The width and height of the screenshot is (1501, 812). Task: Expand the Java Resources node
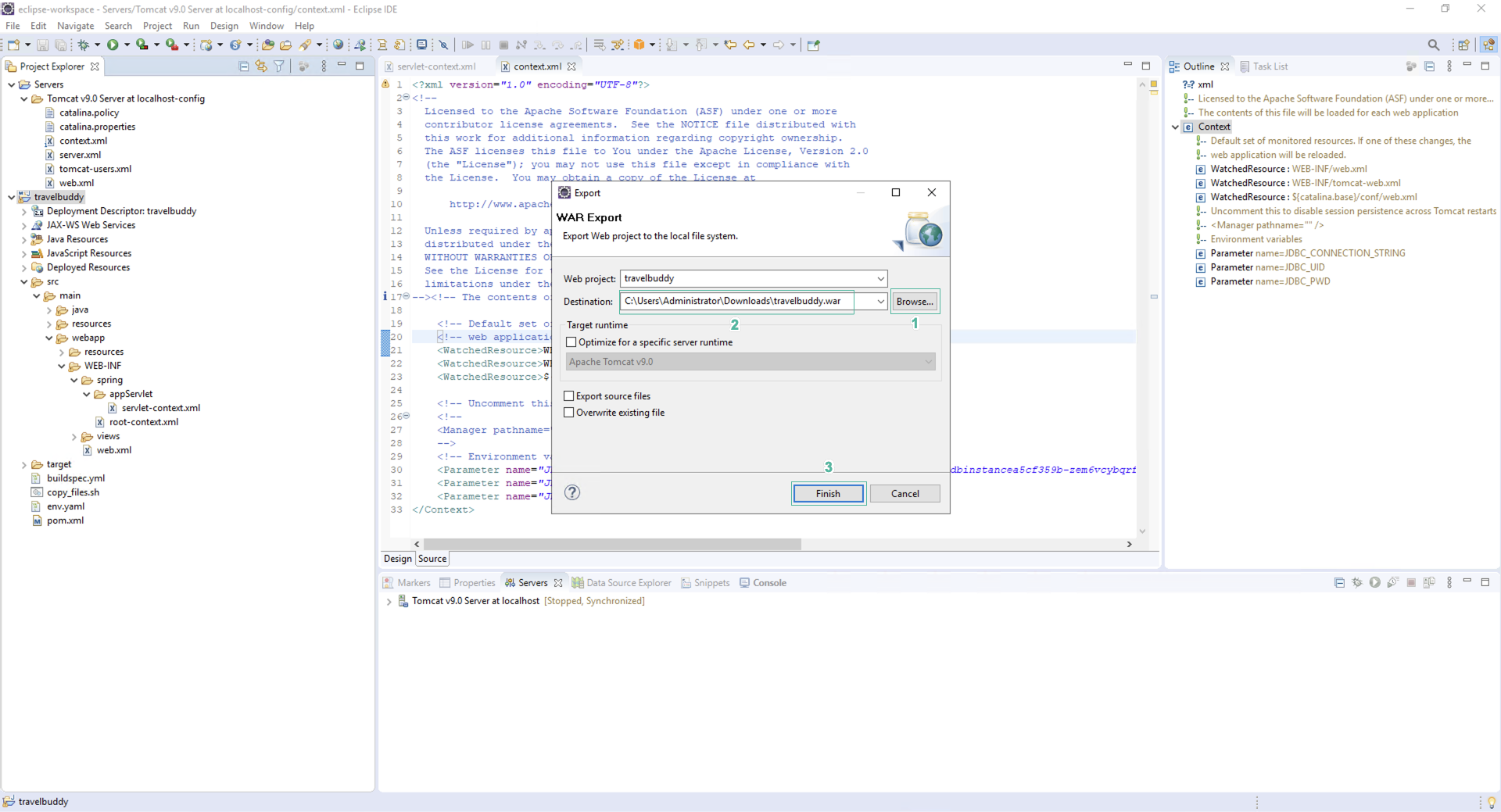coord(24,239)
